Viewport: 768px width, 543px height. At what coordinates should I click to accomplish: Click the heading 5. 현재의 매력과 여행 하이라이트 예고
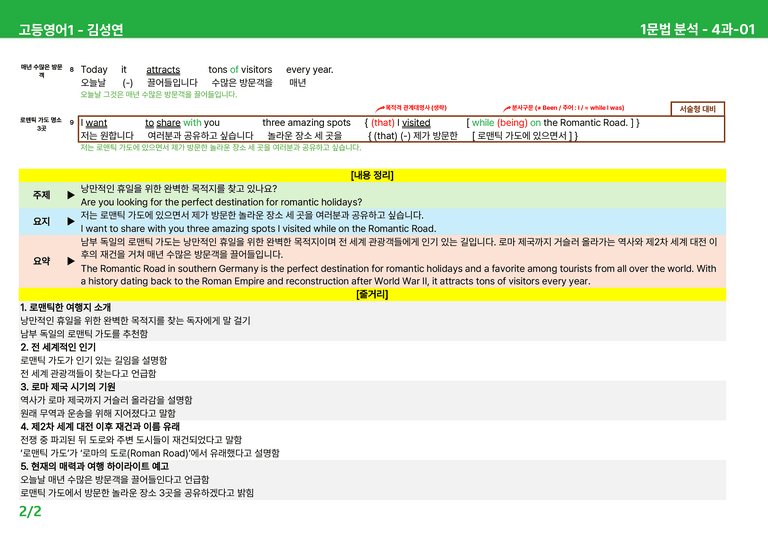point(95,466)
